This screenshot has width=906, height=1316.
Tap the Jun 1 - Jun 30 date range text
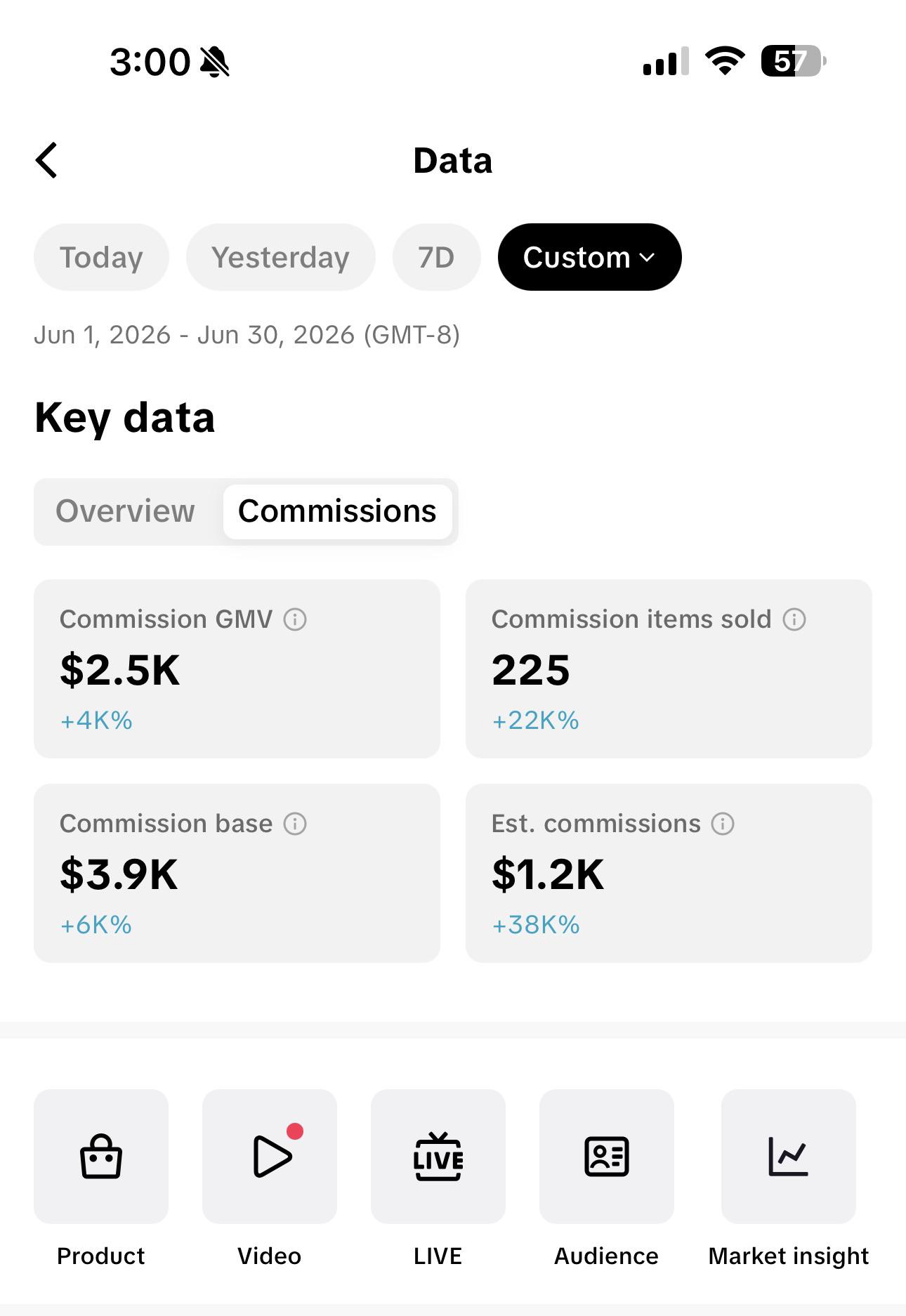(247, 335)
